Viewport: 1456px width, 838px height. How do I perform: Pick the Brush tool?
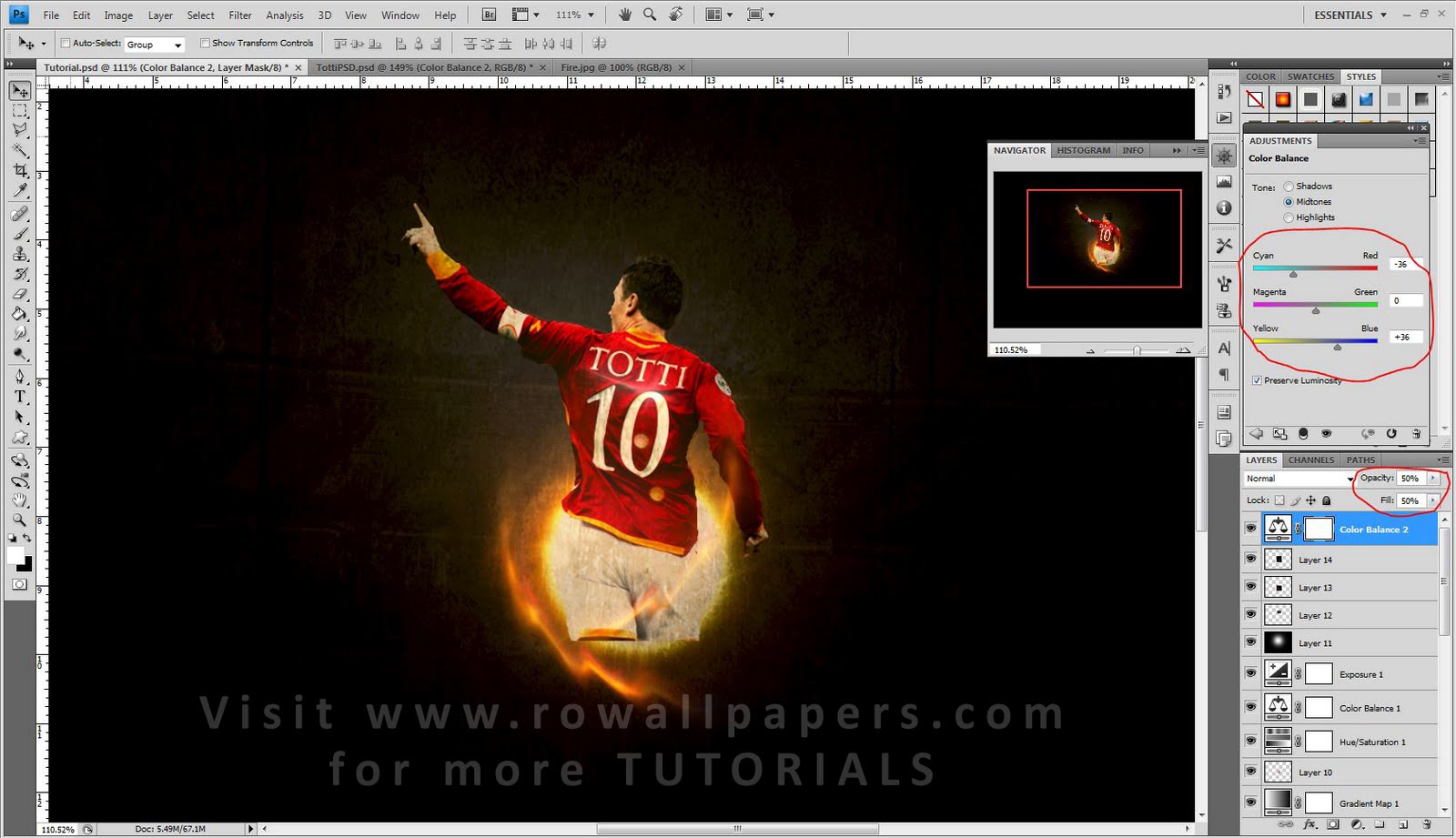(x=20, y=234)
